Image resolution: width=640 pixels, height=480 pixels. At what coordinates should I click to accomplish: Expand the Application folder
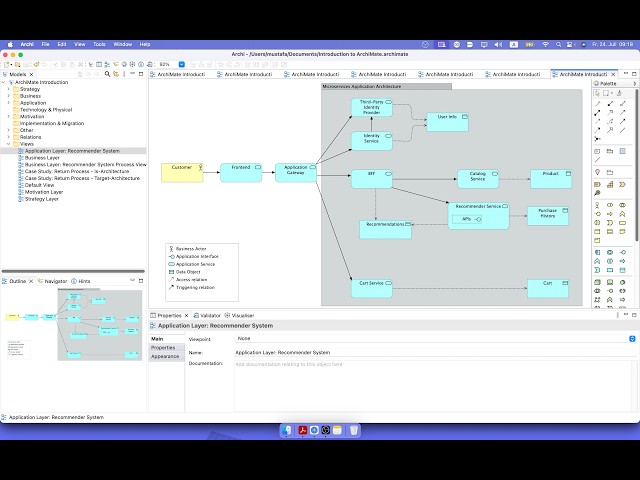point(9,103)
